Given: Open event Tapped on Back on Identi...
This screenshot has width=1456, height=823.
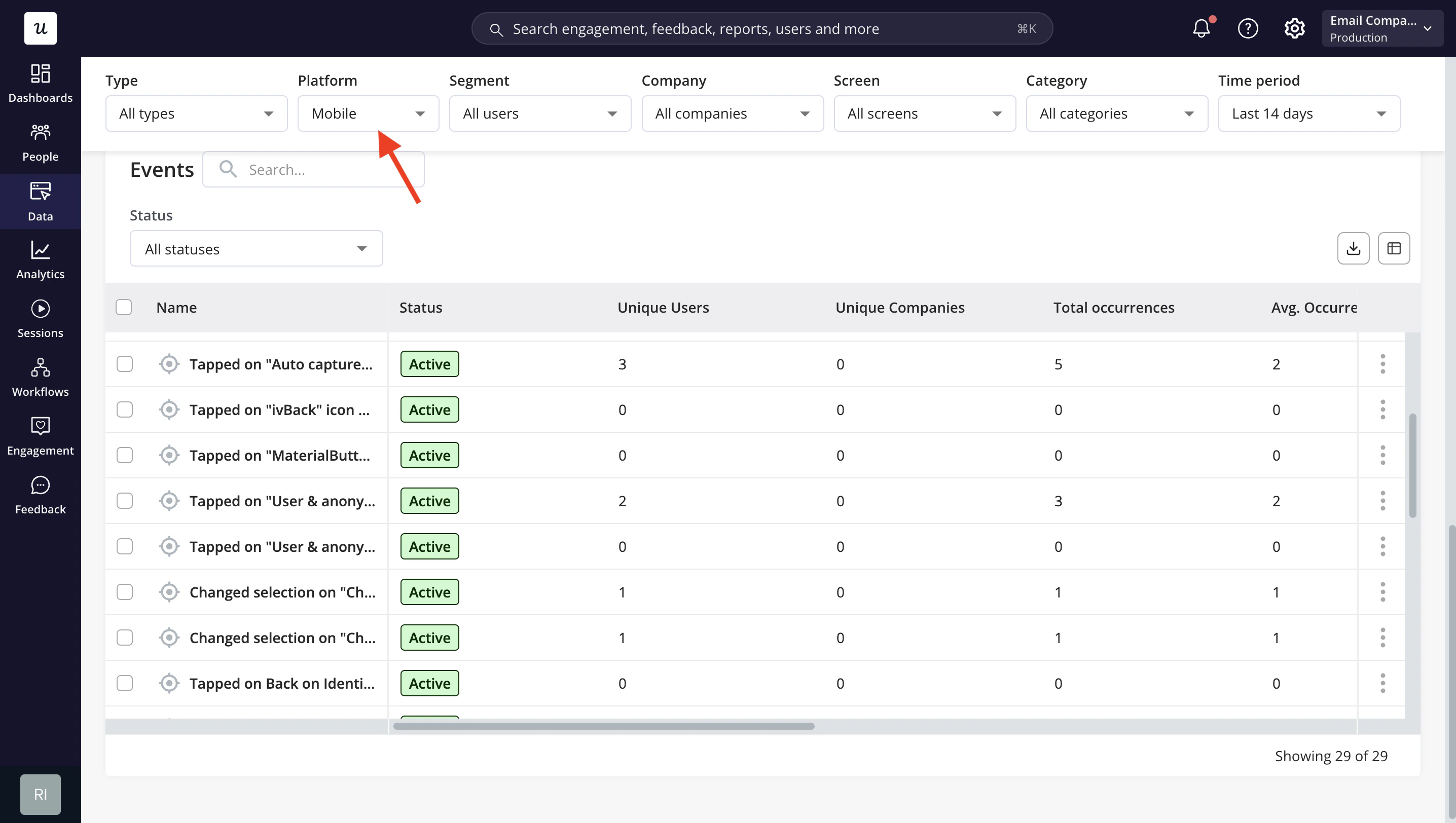Looking at the screenshot, I should pyautogui.click(x=281, y=683).
